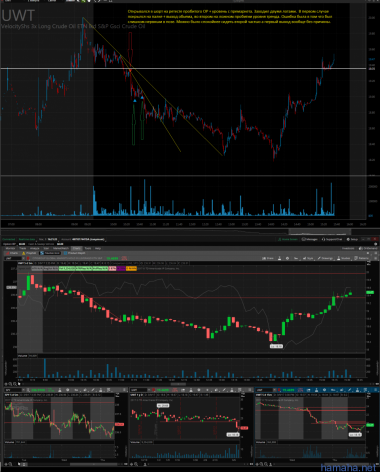Open the Studies flask icon
380x472 pixels.
point(344,258)
